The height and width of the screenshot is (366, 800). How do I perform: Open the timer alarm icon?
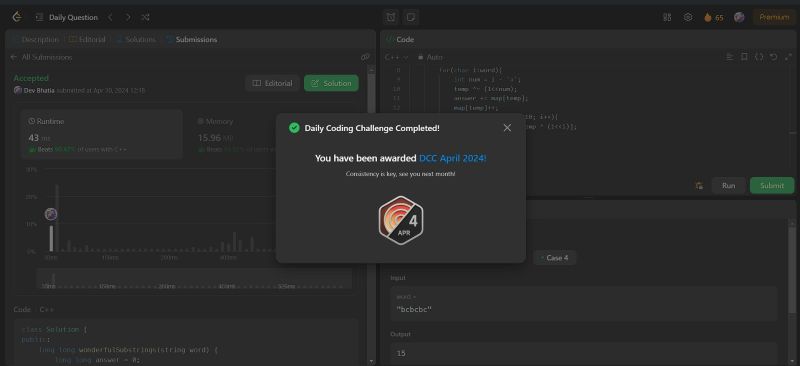391,17
